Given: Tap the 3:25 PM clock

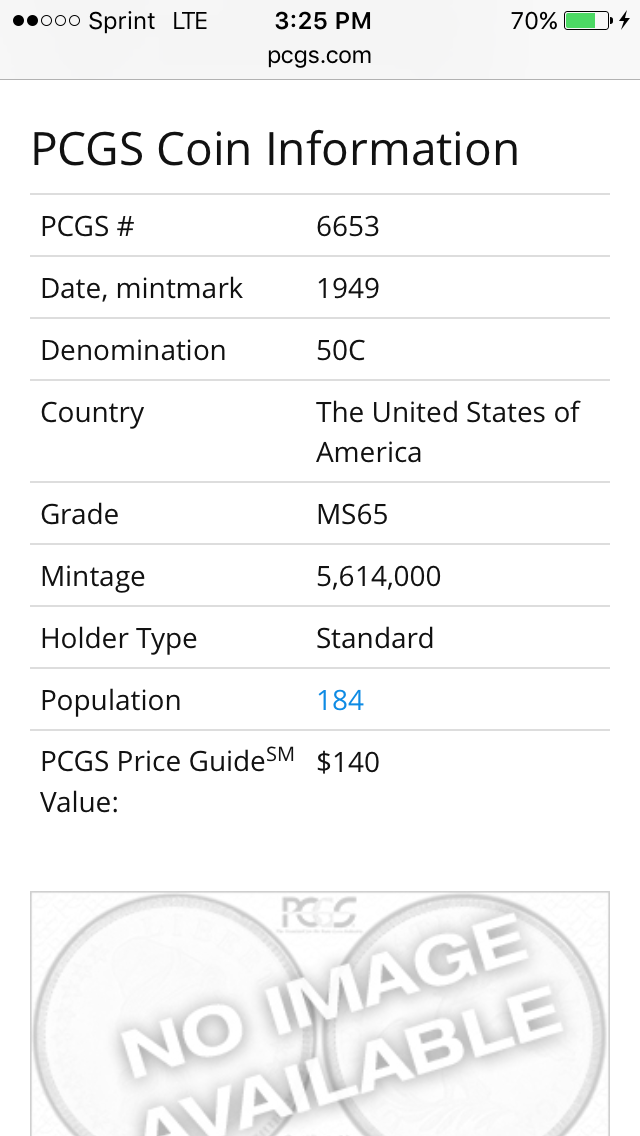Looking at the screenshot, I should point(323,21).
